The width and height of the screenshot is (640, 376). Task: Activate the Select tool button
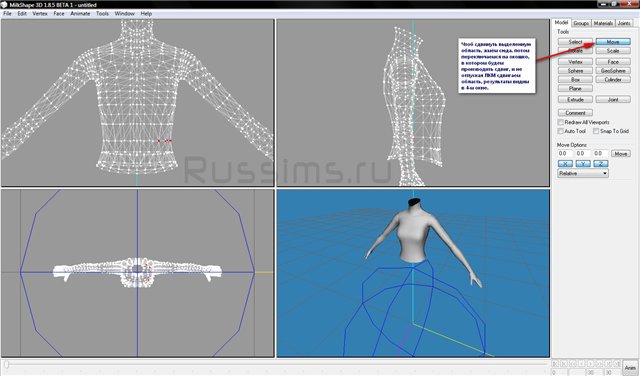click(575, 42)
